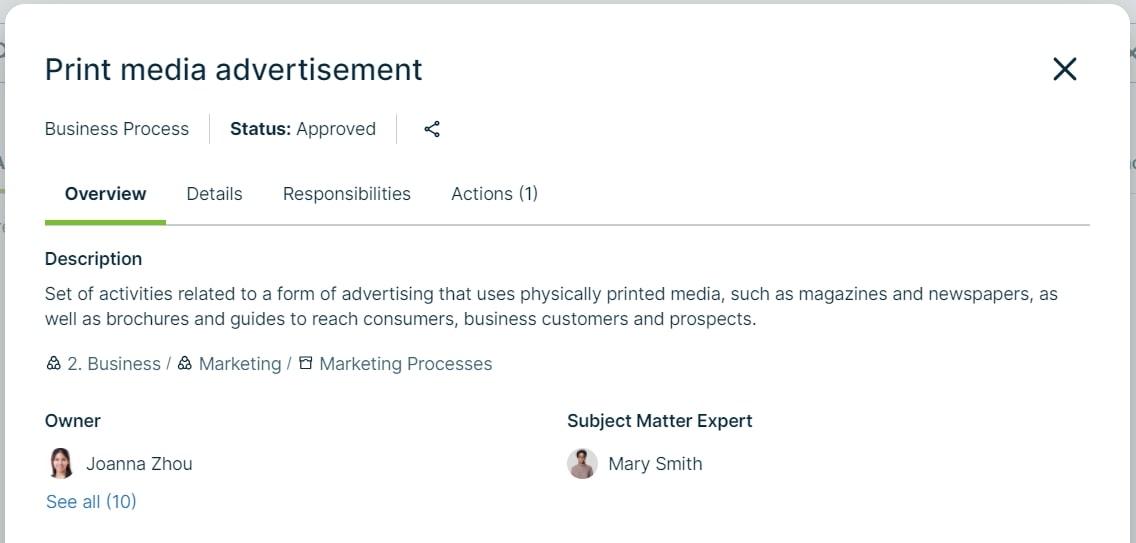Open the Responsibilities tab

coord(346,194)
